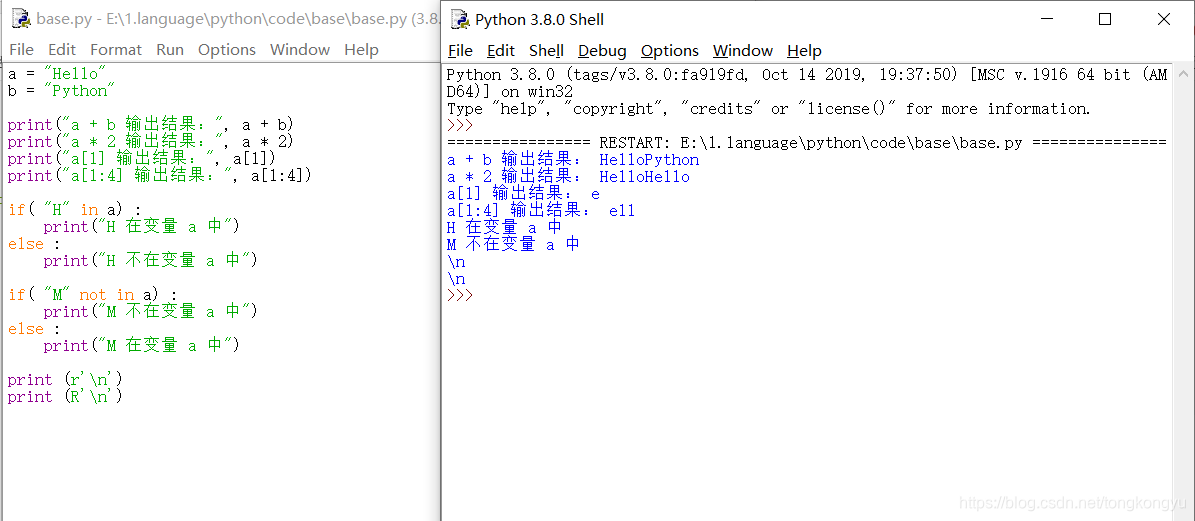Open Help menu in Python Shell
Image resolution: width=1195 pixels, height=521 pixels.
pos(804,51)
